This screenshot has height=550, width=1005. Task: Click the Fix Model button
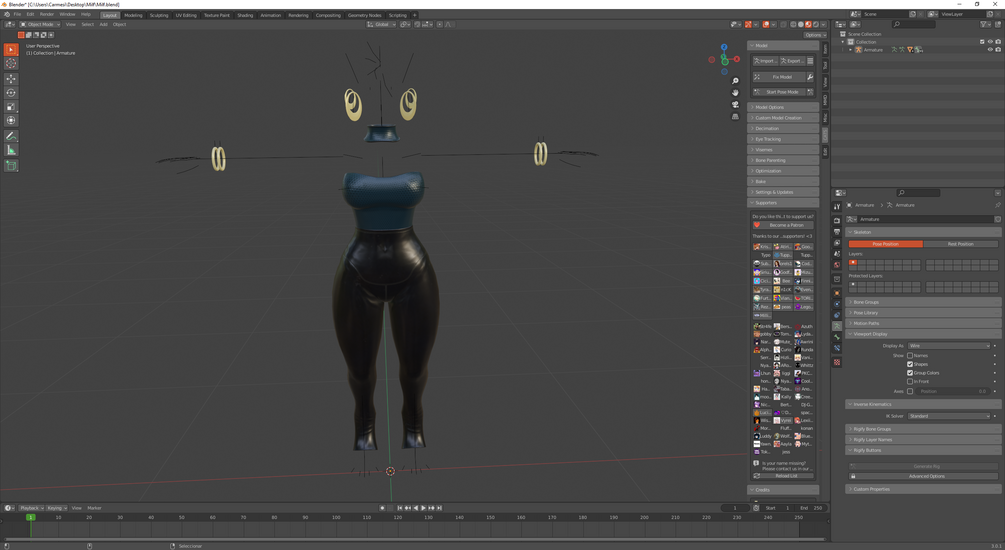[x=778, y=77]
